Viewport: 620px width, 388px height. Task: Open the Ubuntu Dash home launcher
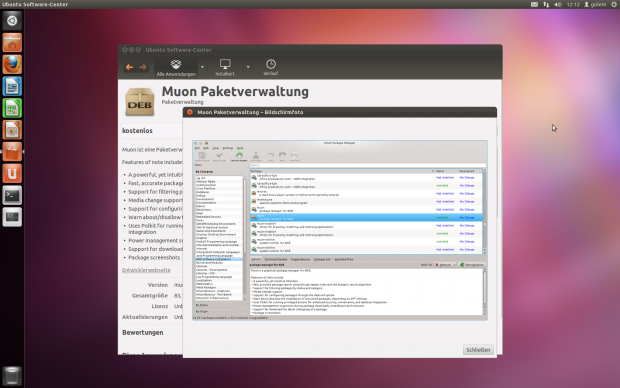12,21
